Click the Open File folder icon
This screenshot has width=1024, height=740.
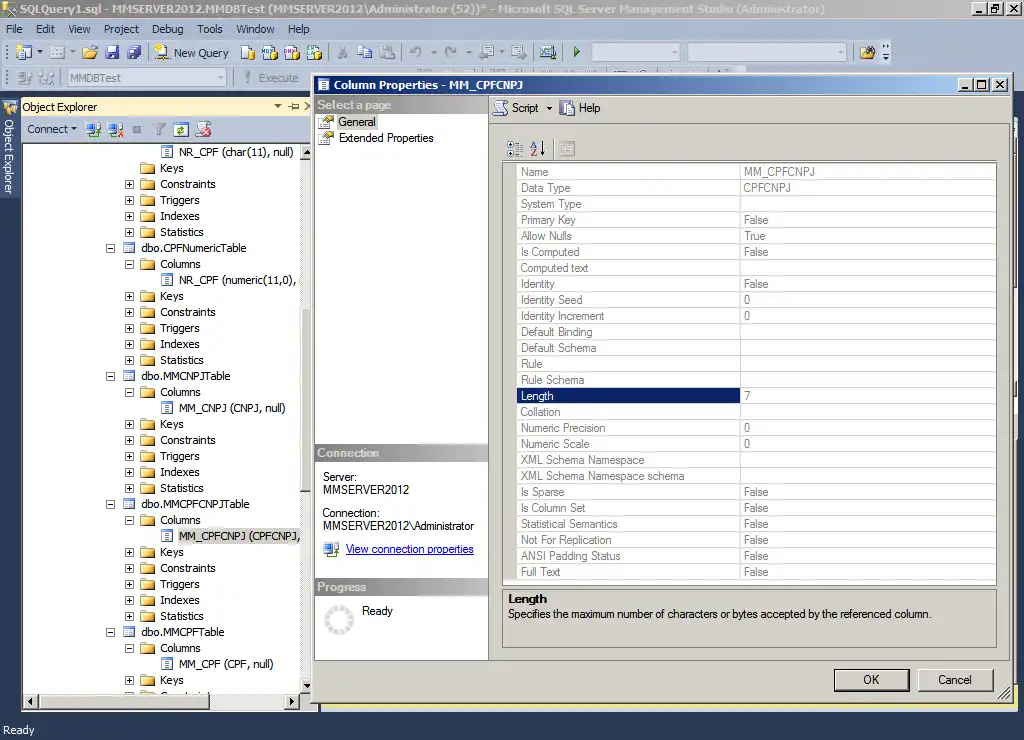click(90, 52)
